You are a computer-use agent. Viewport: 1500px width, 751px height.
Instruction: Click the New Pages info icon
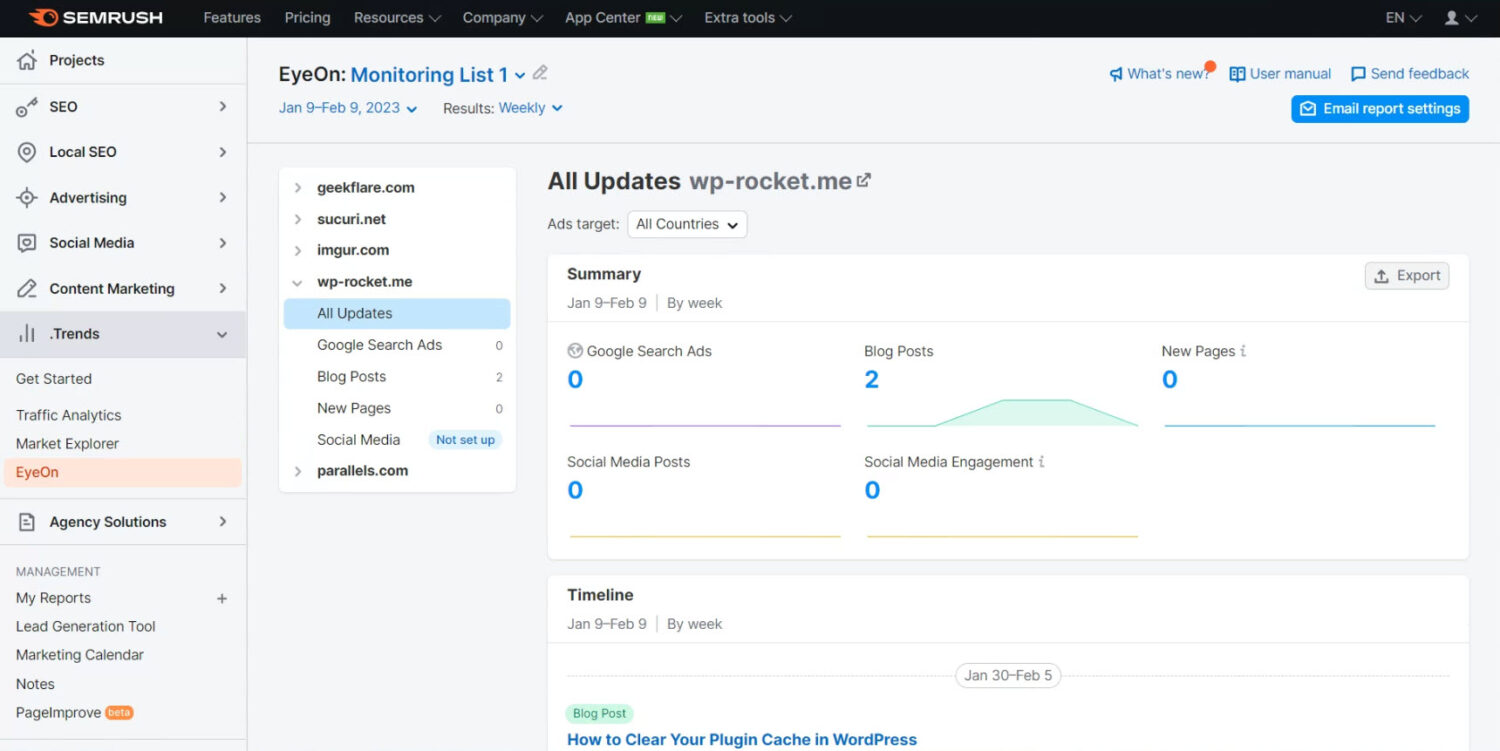pos(1243,351)
